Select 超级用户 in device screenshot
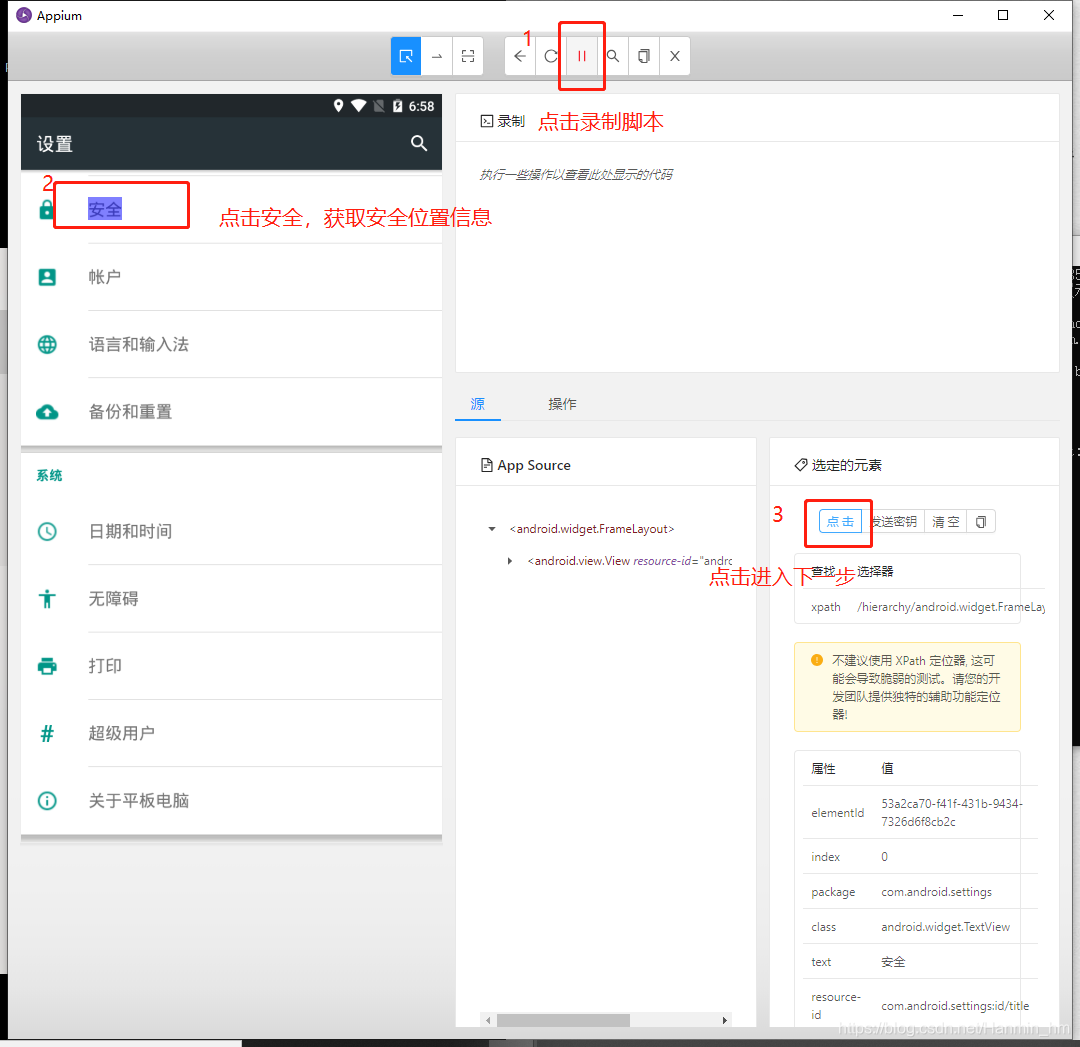Image resolution: width=1080 pixels, height=1047 pixels. (x=121, y=734)
